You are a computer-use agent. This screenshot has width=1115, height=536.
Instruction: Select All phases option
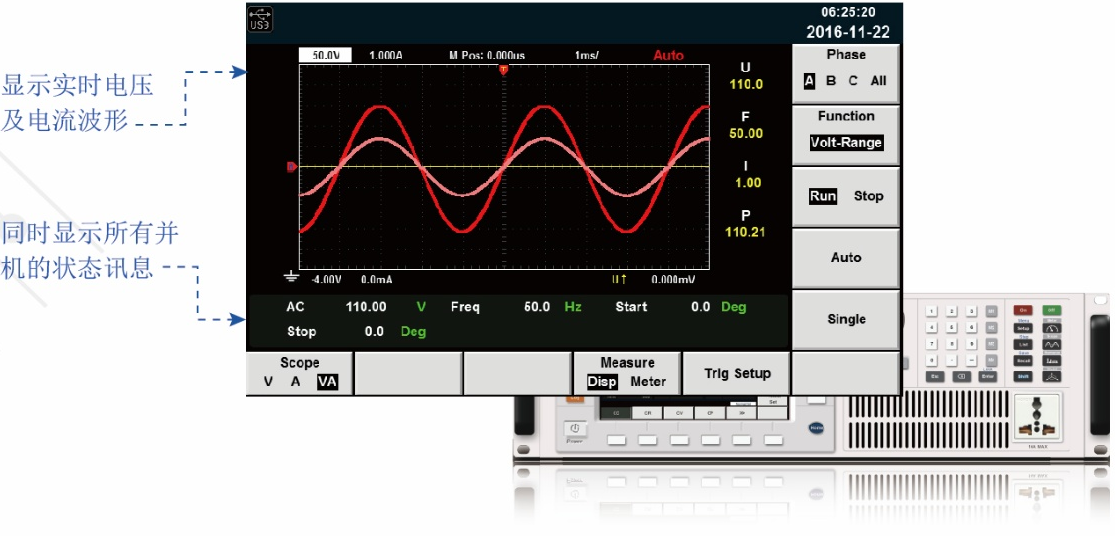tap(877, 82)
